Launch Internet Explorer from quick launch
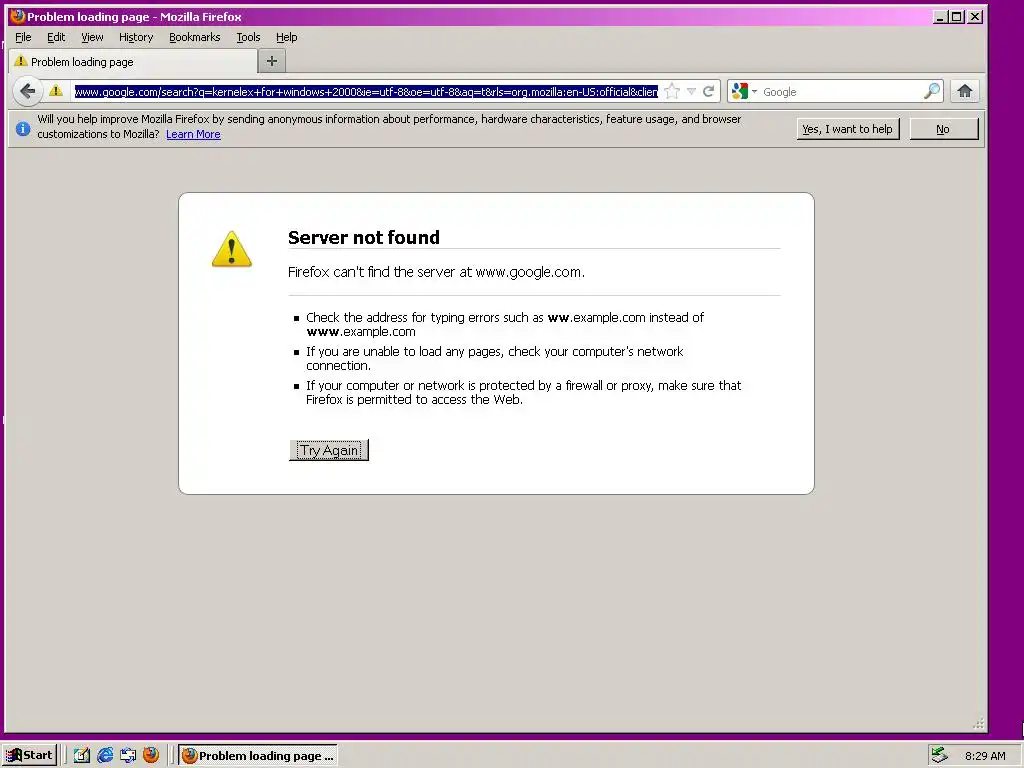Image resolution: width=1024 pixels, height=768 pixels. tap(104, 756)
